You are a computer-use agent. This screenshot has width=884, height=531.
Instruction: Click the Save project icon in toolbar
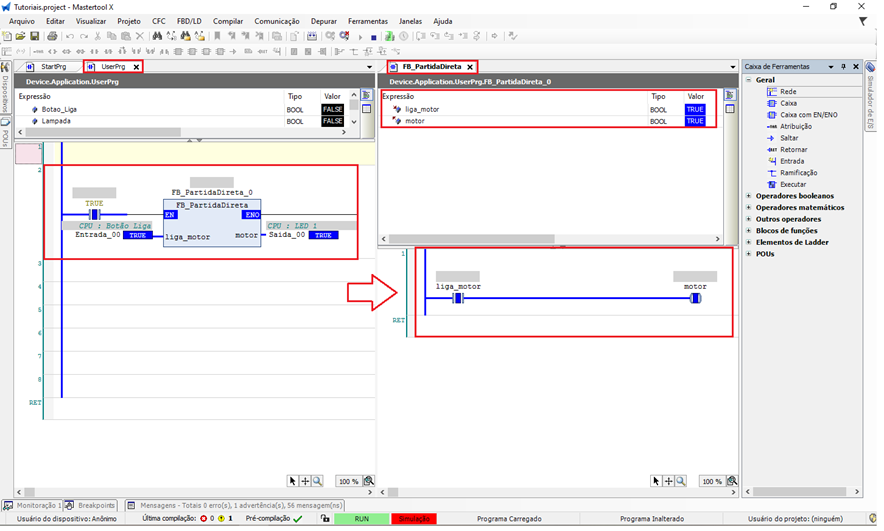[x=34, y=37]
